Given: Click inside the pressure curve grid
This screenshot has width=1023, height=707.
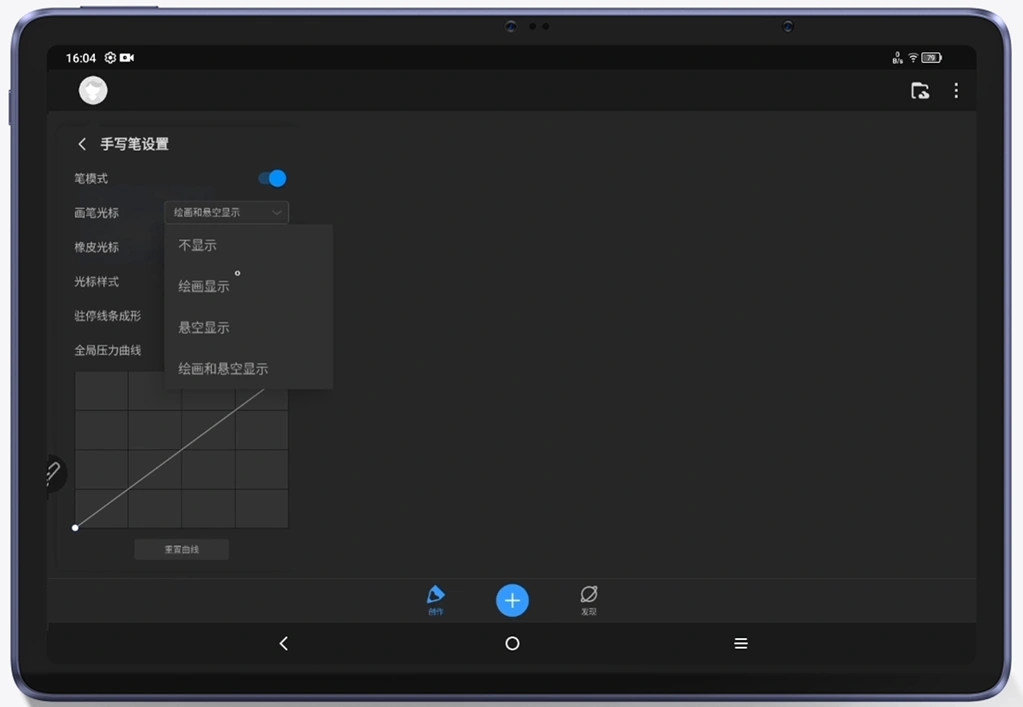Looking at the screenshot, I should [x=182, y=468].
